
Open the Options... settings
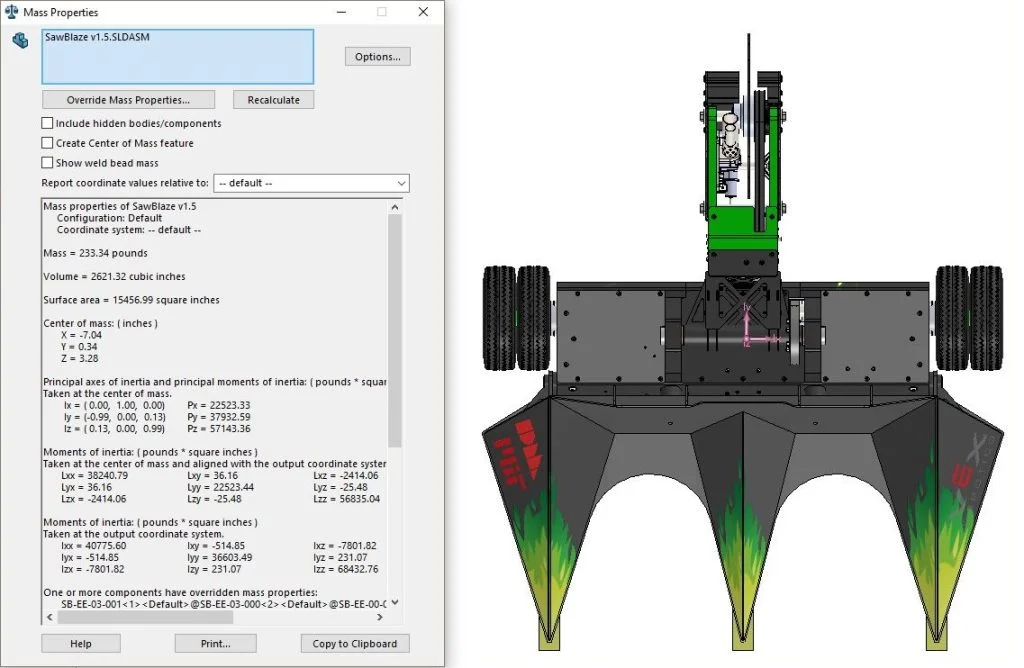[377, 57]
